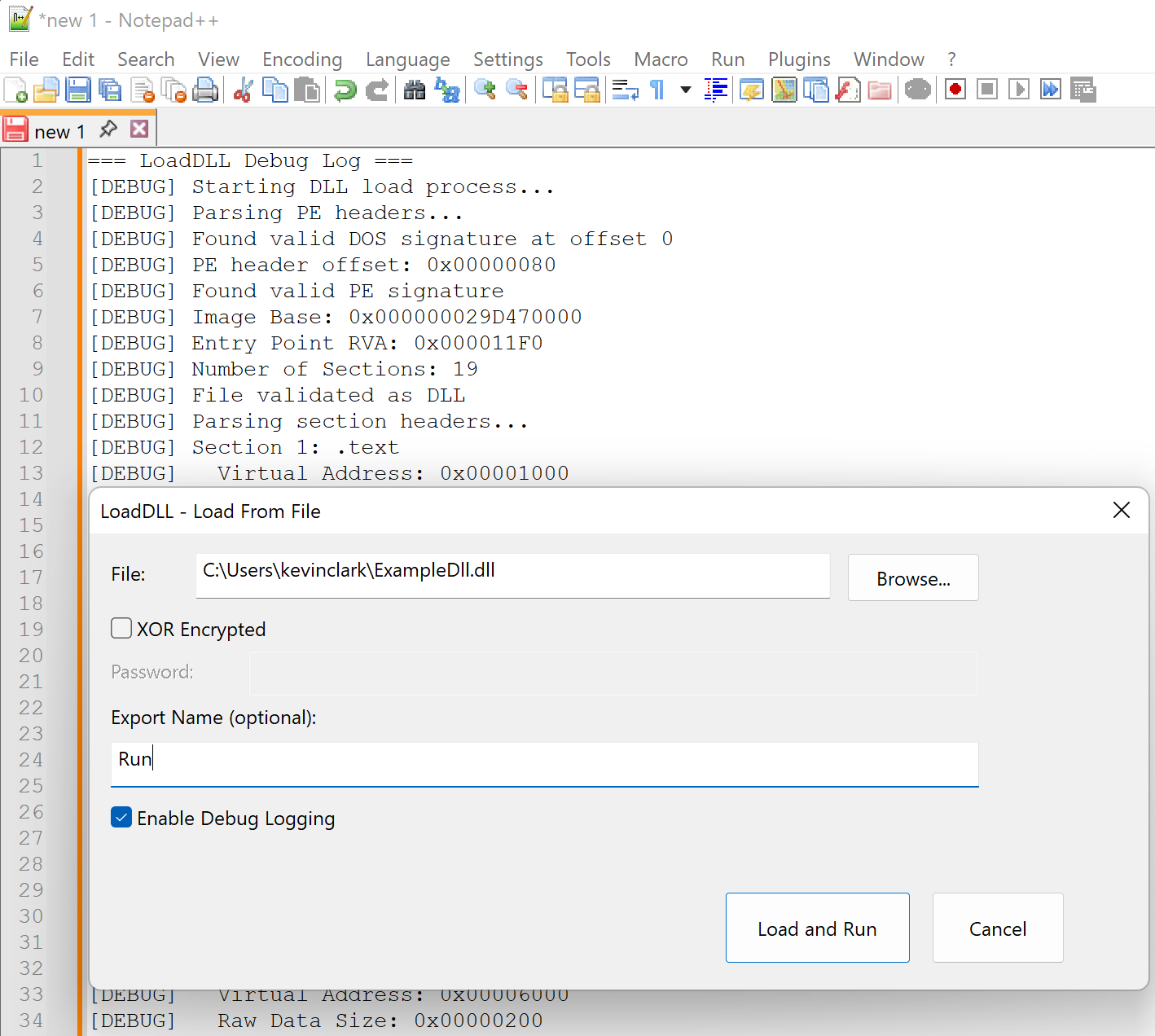
Task: Open the pilcrow visibility dropdown arrow
Action: pyautogui.click(x=685, y=90)
